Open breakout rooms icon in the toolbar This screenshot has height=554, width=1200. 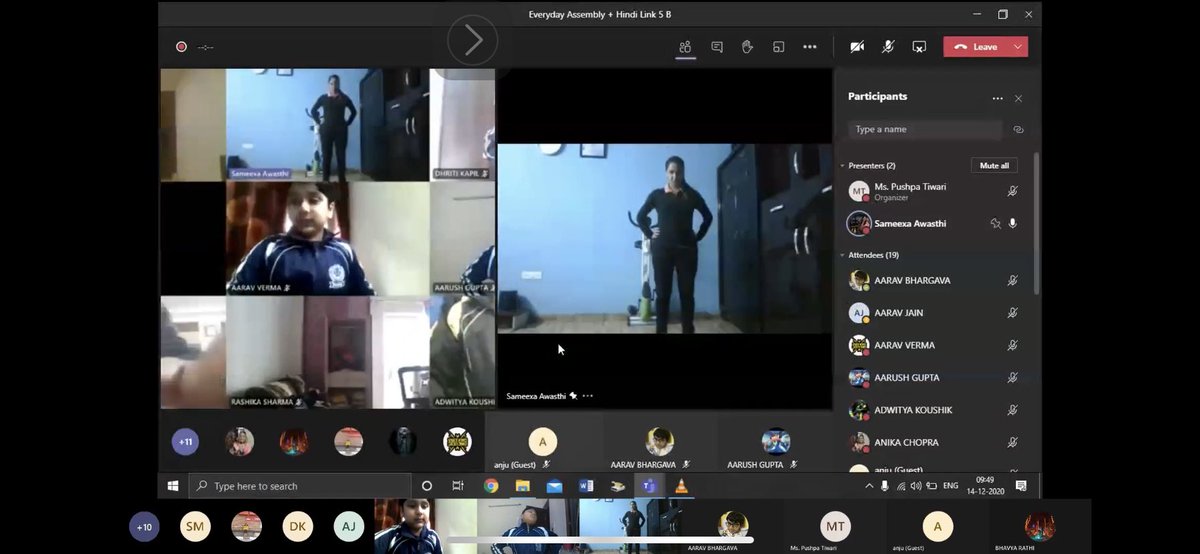(778, 47)
